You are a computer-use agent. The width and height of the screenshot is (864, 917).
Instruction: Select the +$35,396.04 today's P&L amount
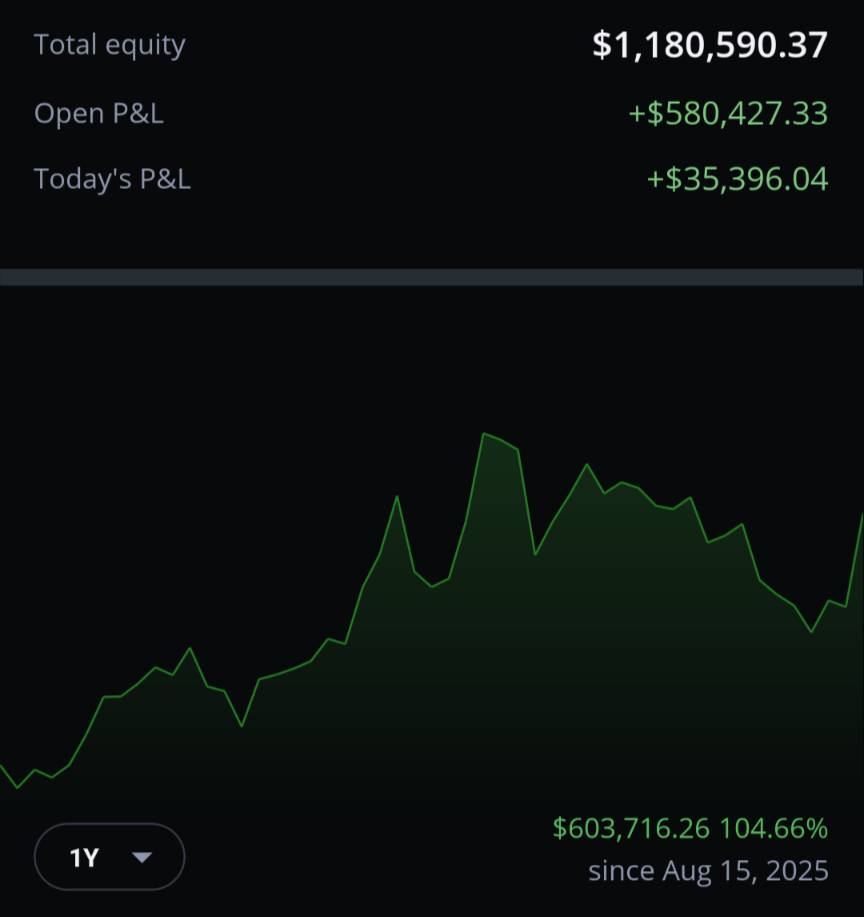tap(738, 179)
